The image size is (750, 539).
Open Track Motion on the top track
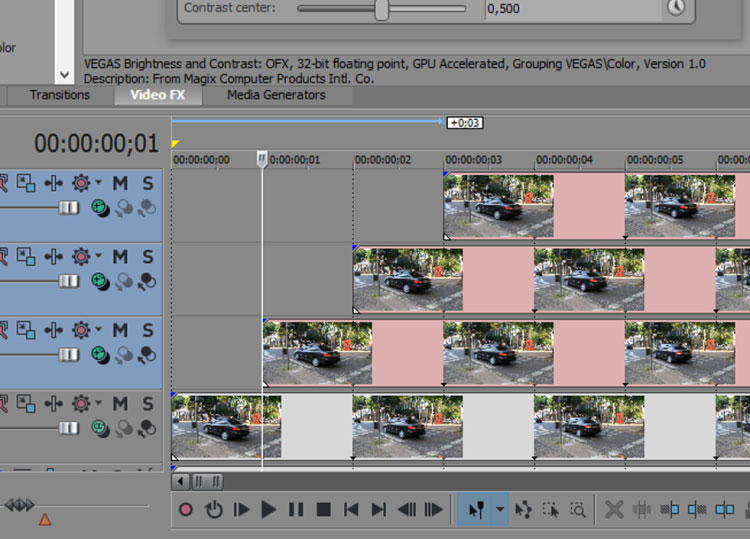tap(26, 183)
